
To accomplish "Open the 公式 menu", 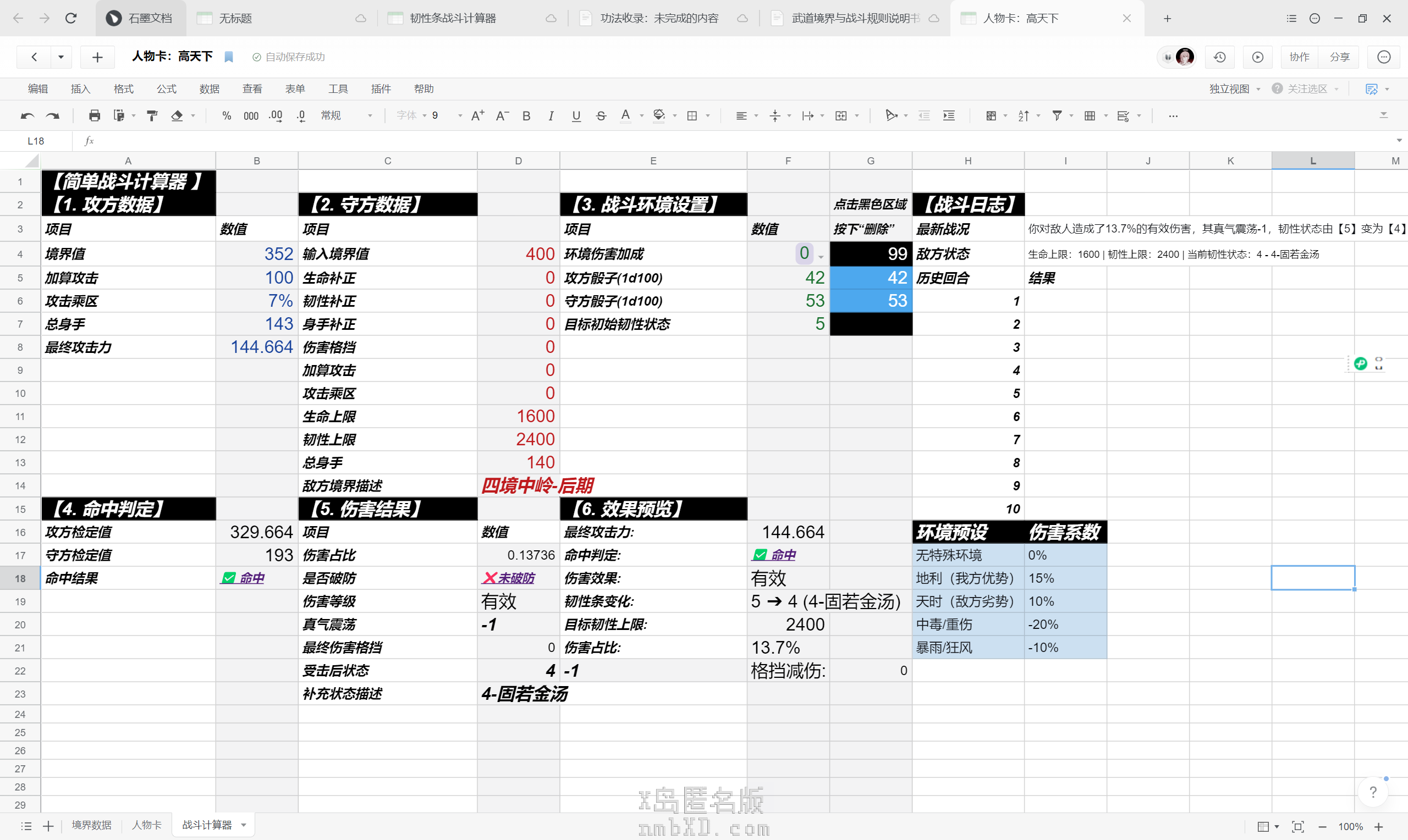I will (x=166, y=89).
